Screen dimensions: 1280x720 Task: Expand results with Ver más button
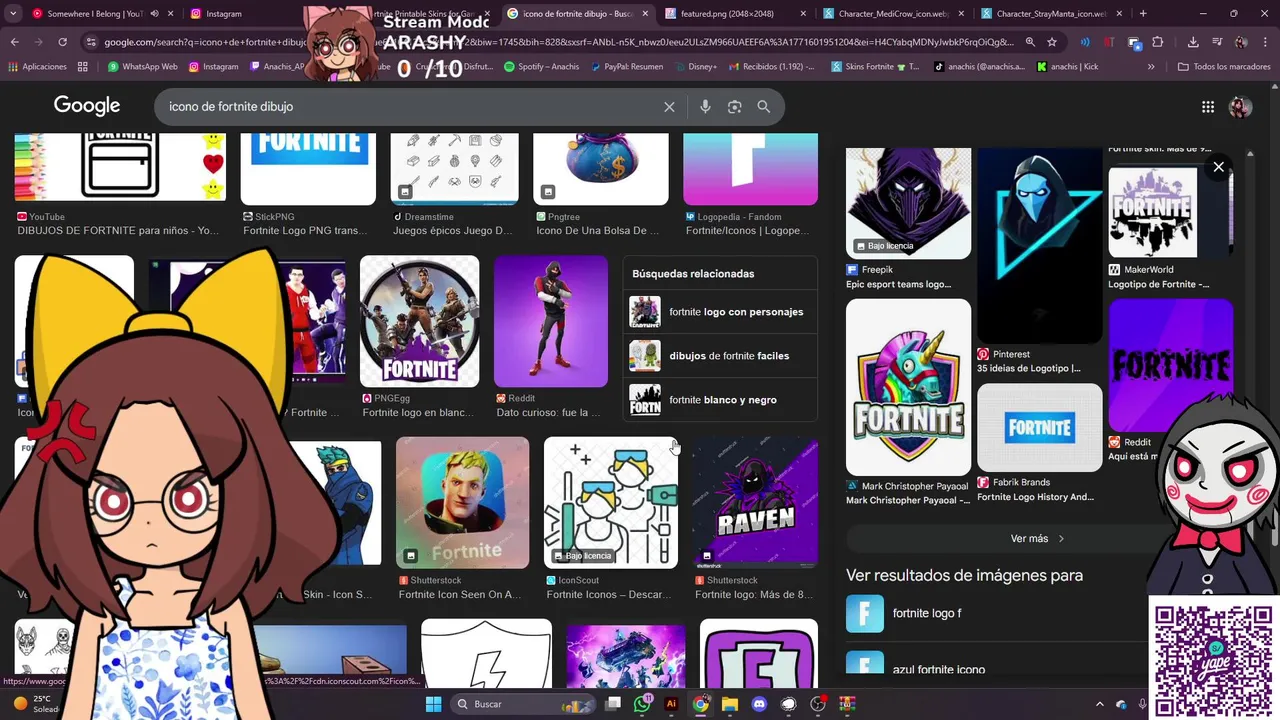1037,538
